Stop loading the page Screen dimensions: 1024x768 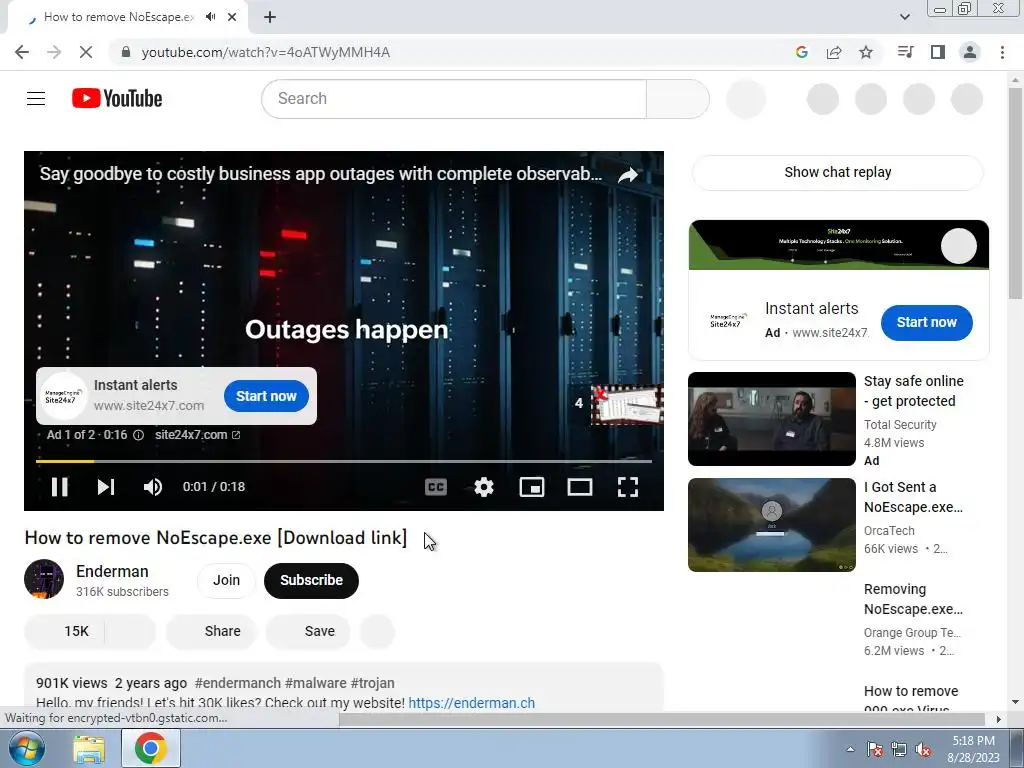[x=86, y=52]
